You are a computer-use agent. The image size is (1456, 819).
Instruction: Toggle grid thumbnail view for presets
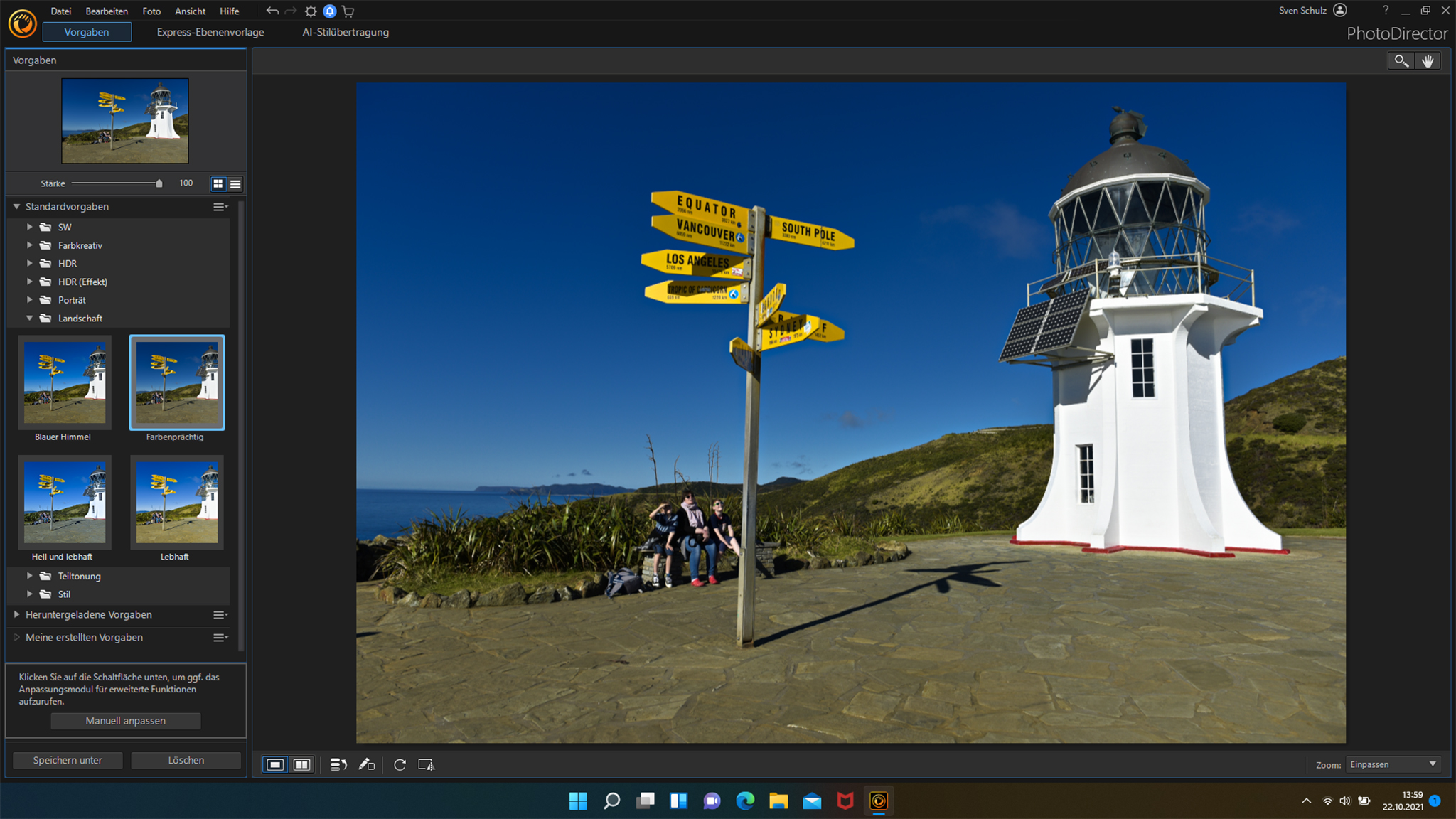218,183
